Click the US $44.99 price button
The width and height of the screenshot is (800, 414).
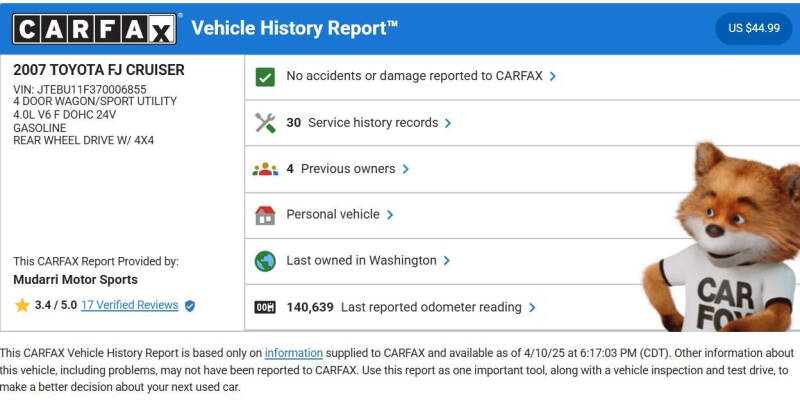pos(754,29)
